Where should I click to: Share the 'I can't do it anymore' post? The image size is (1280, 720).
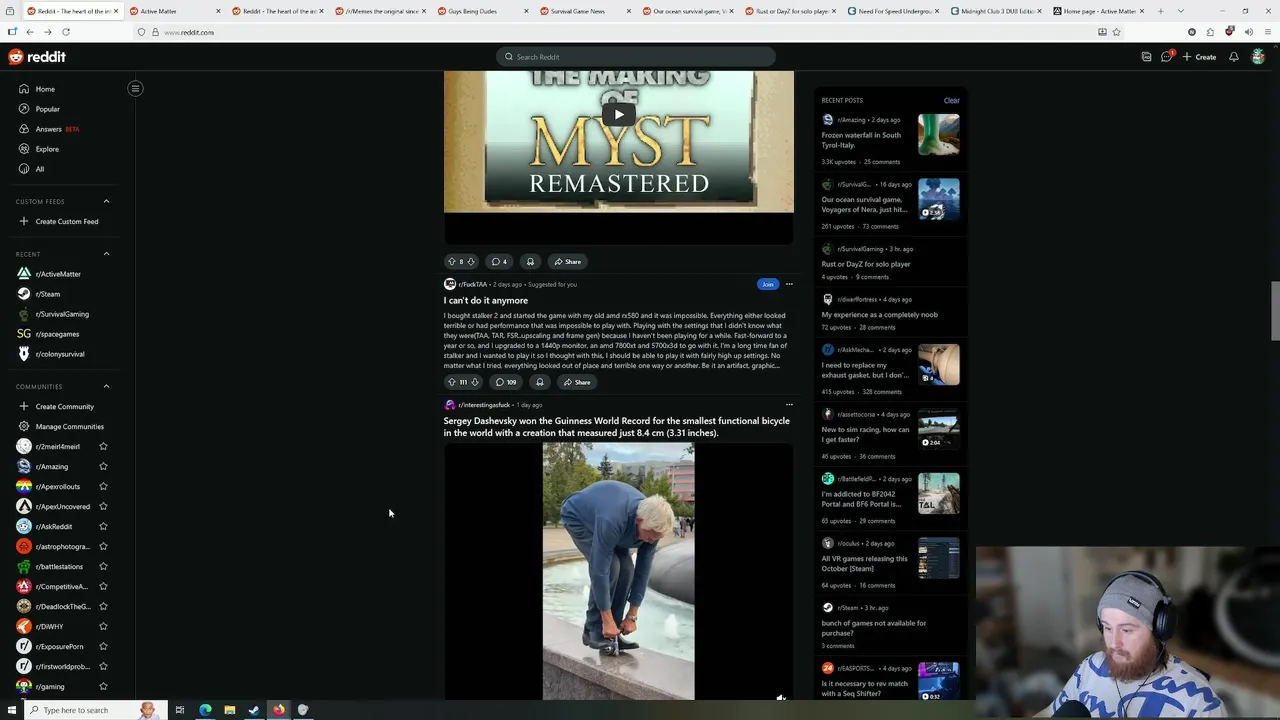pos(577,382)
